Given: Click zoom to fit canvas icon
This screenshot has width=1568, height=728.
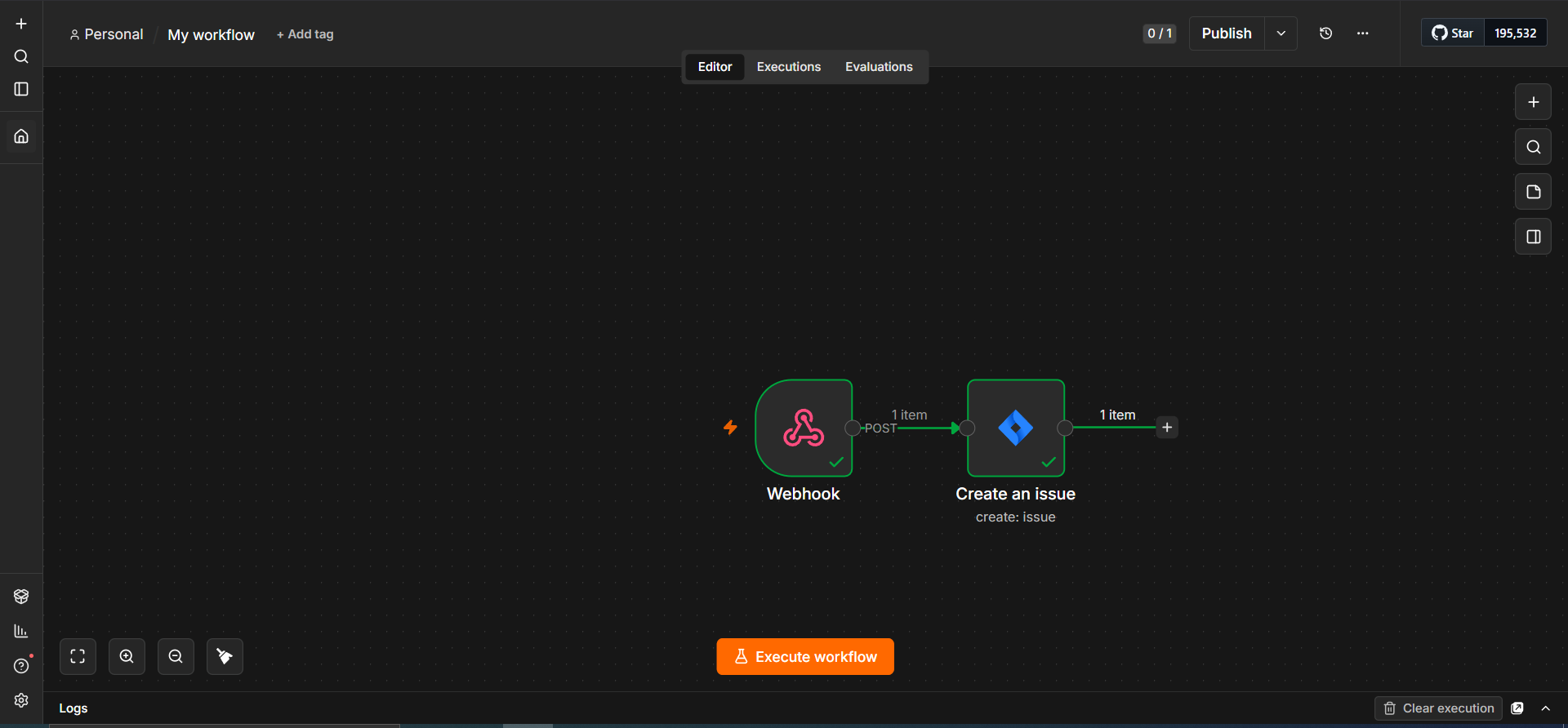Looking at the screenshot, I should click(x=78, y=656).
